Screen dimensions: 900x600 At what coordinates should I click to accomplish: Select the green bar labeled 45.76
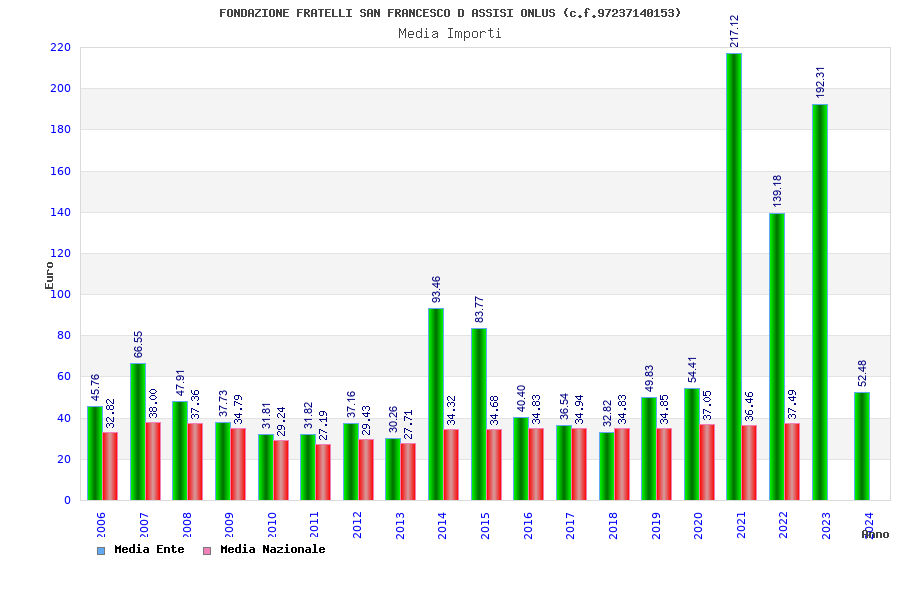click(95, 453)
